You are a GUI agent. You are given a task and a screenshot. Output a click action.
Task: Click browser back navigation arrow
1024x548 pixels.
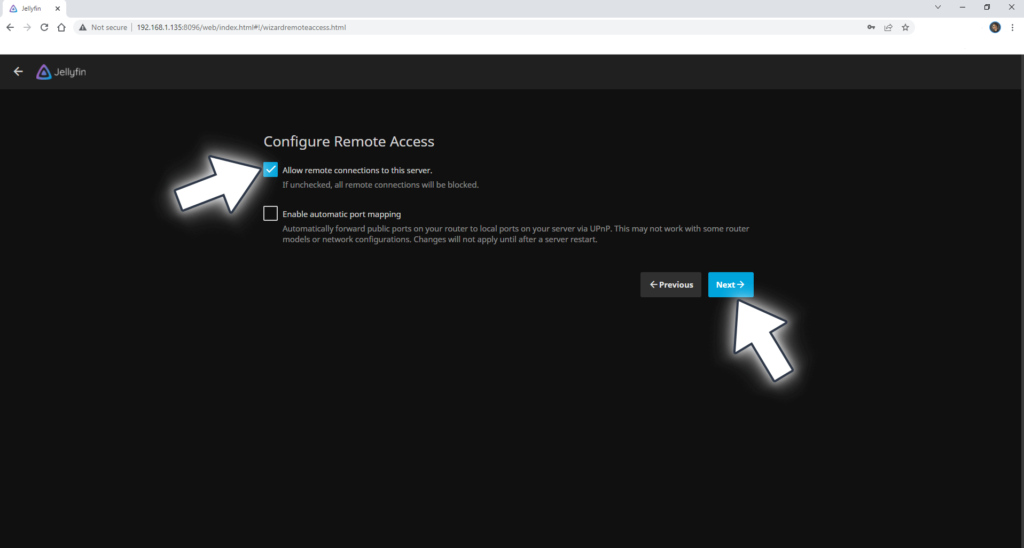pyautogui.click(x=10, y=27)
